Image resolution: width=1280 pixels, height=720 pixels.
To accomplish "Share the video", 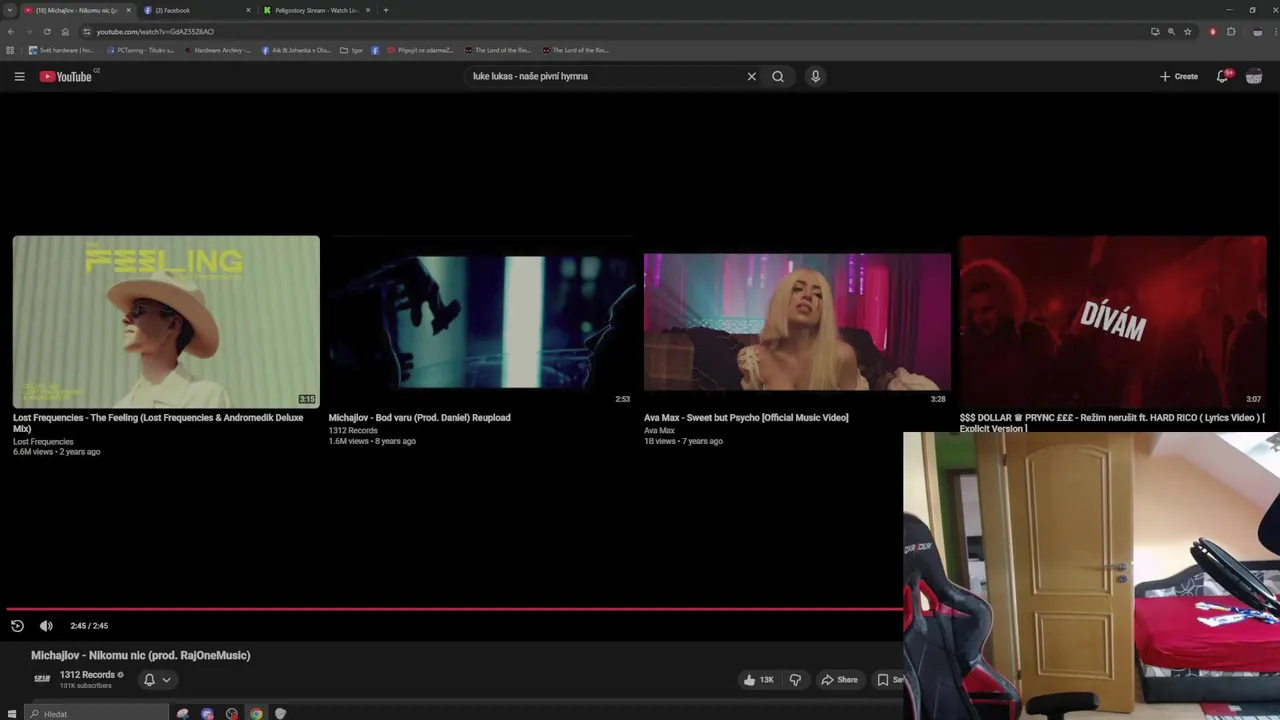I will pos(840,680).
